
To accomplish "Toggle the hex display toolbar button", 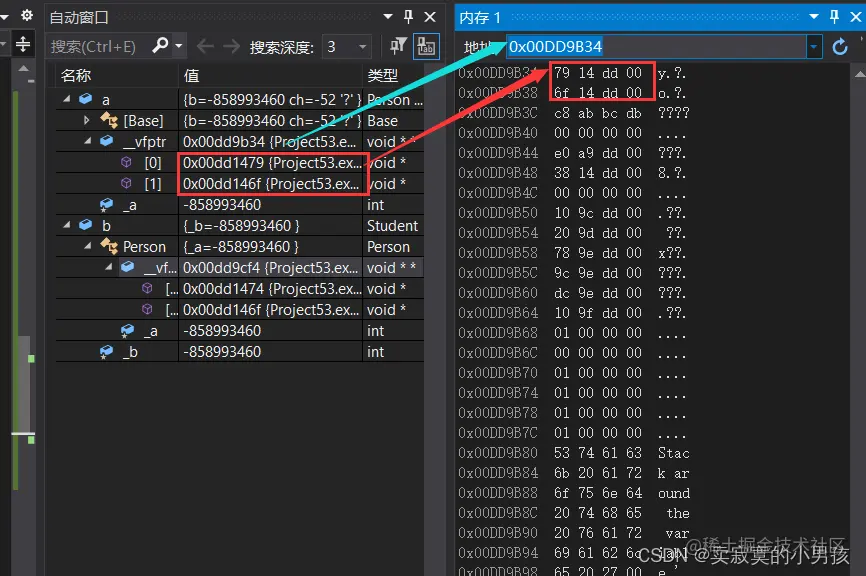I will pos(426,46).
